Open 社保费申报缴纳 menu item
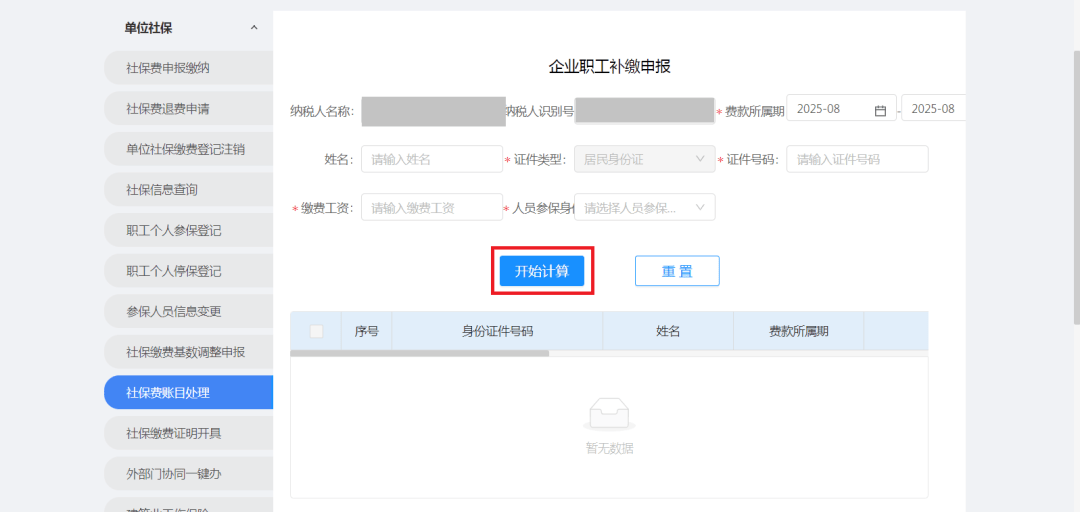The height and width of the screenshot is (512, 1080). (189, 68)
